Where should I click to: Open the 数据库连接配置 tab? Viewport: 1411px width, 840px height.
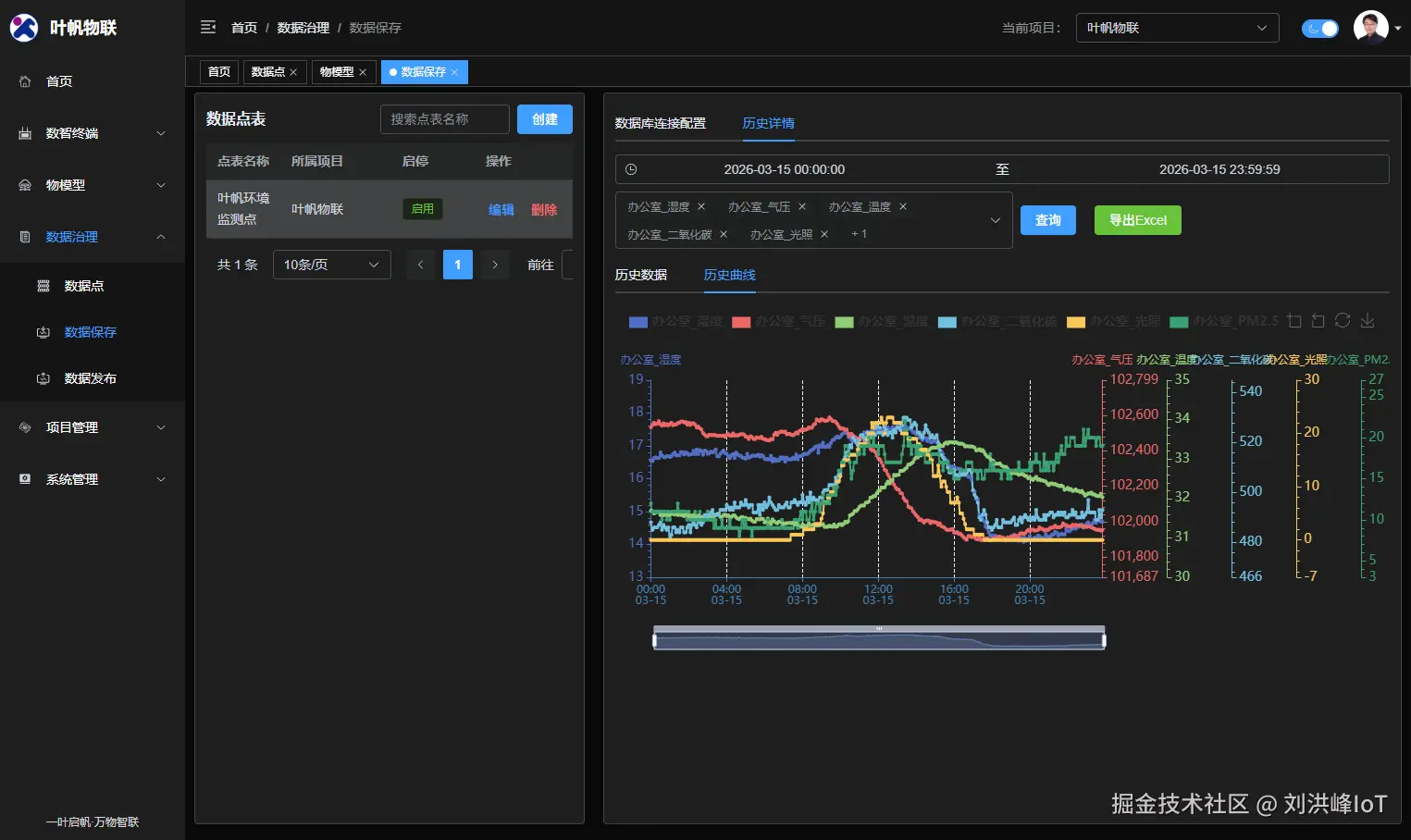pos(661,123)
